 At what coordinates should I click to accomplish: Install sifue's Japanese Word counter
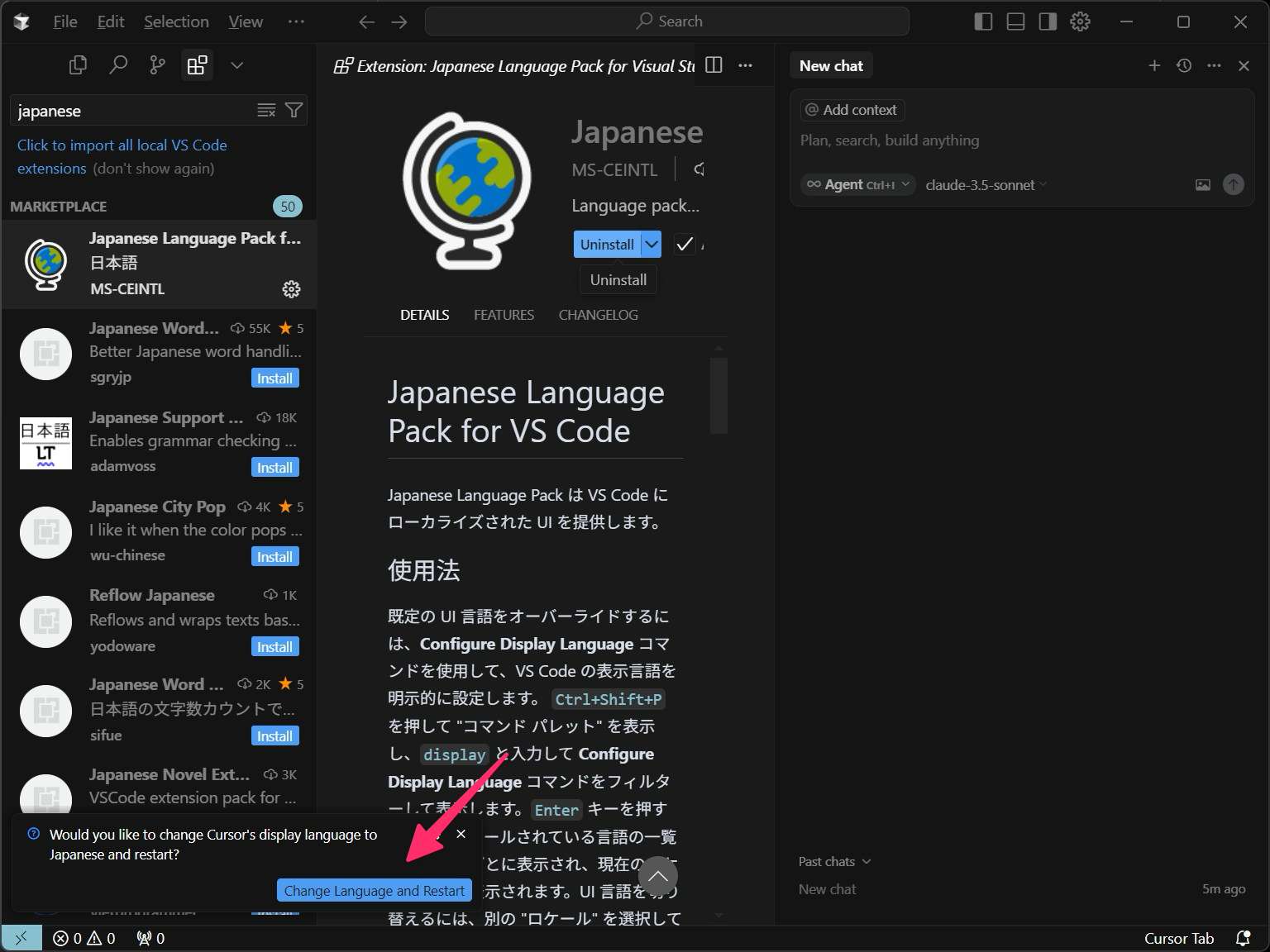click(x=275, y=735)
